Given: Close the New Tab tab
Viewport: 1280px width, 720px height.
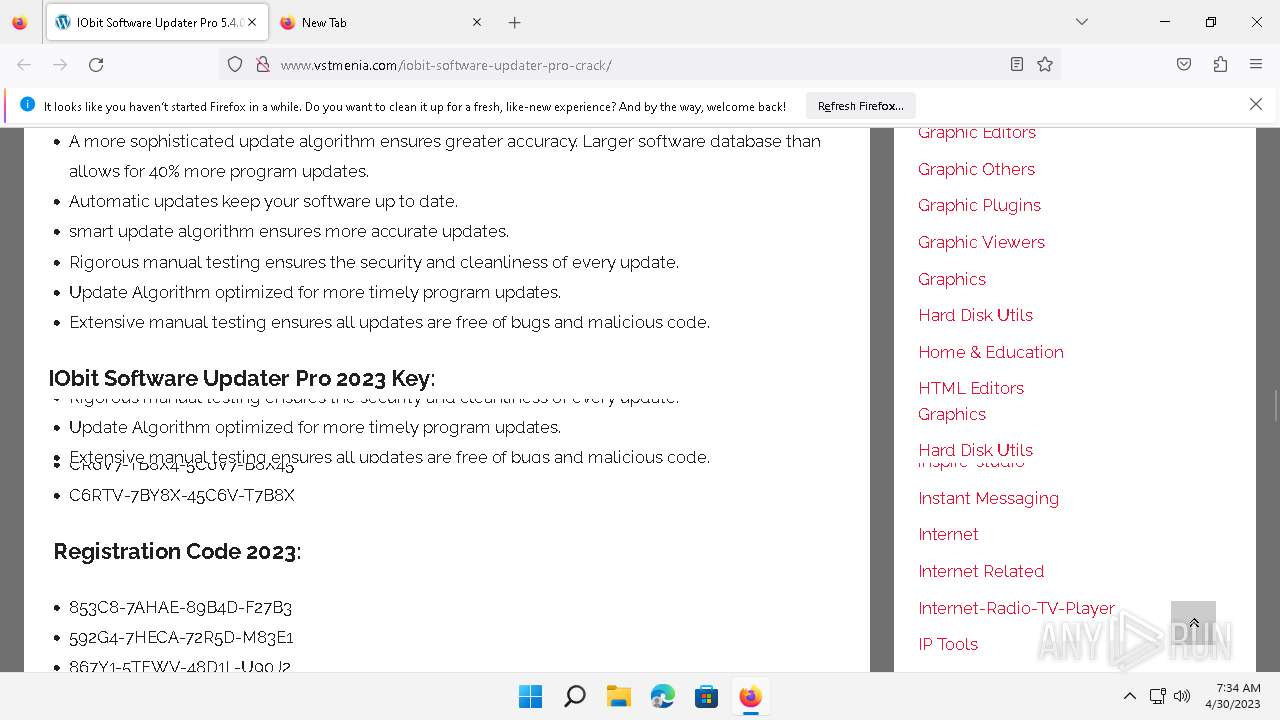Looking at the screenshot, I should [477, 22].
